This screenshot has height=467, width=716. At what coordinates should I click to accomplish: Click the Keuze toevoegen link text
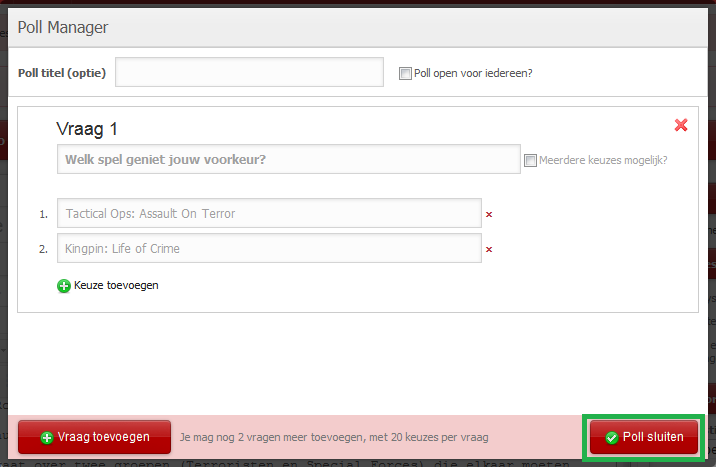(116, 285)
